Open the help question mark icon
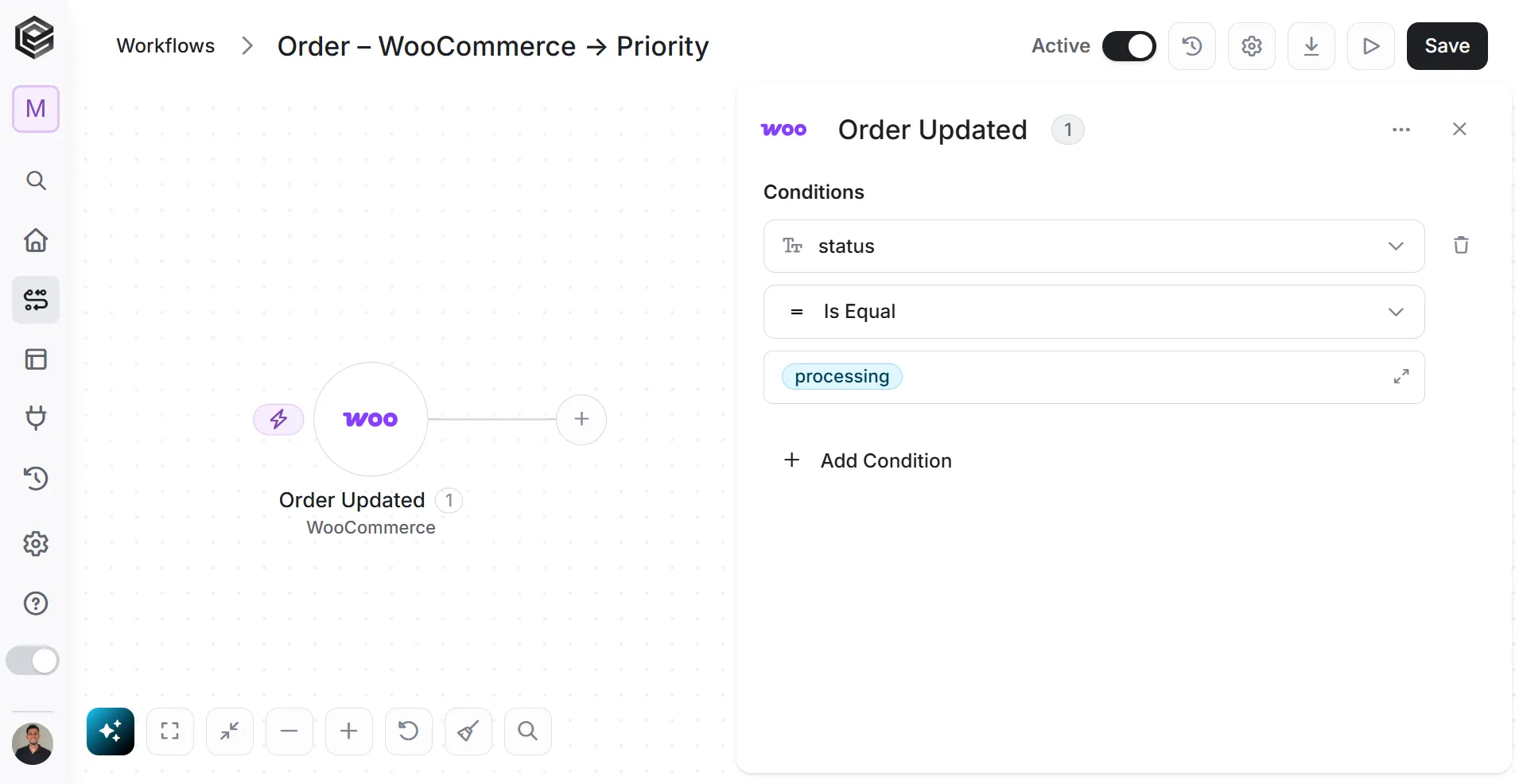This screenshot has width=1523, height=784. coord(36,604)
